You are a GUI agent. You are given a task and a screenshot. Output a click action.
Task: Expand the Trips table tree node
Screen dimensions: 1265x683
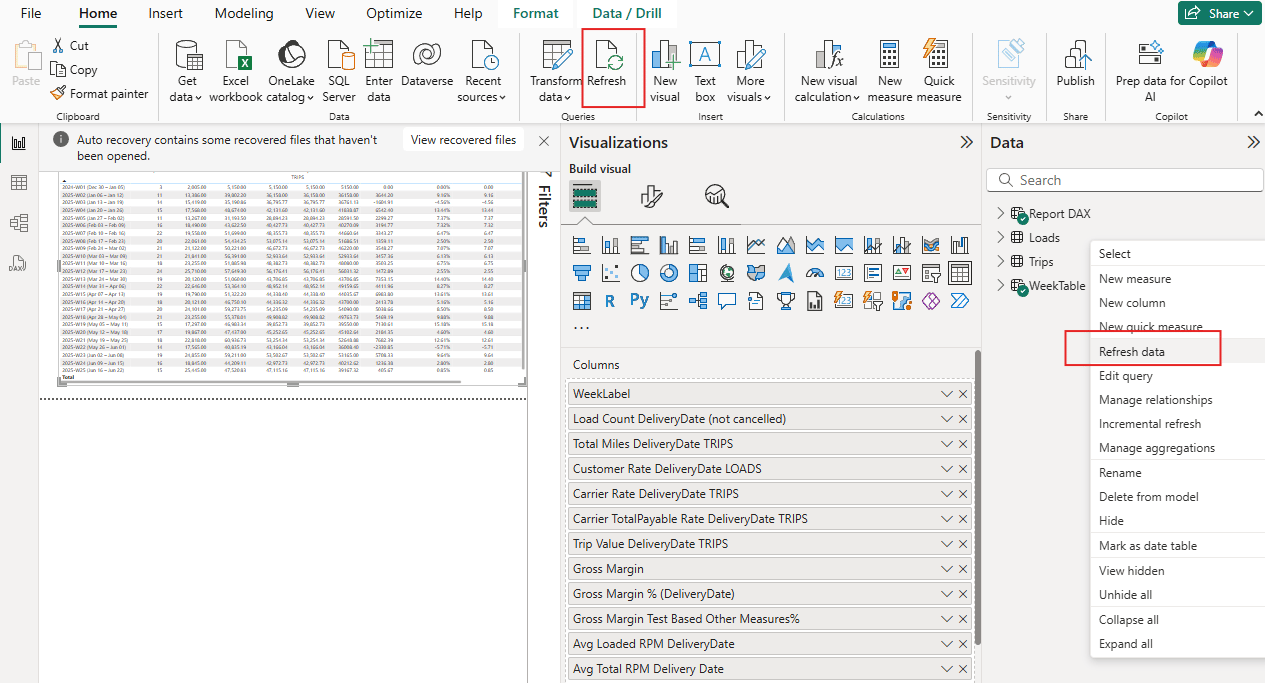click(1000, 262)
